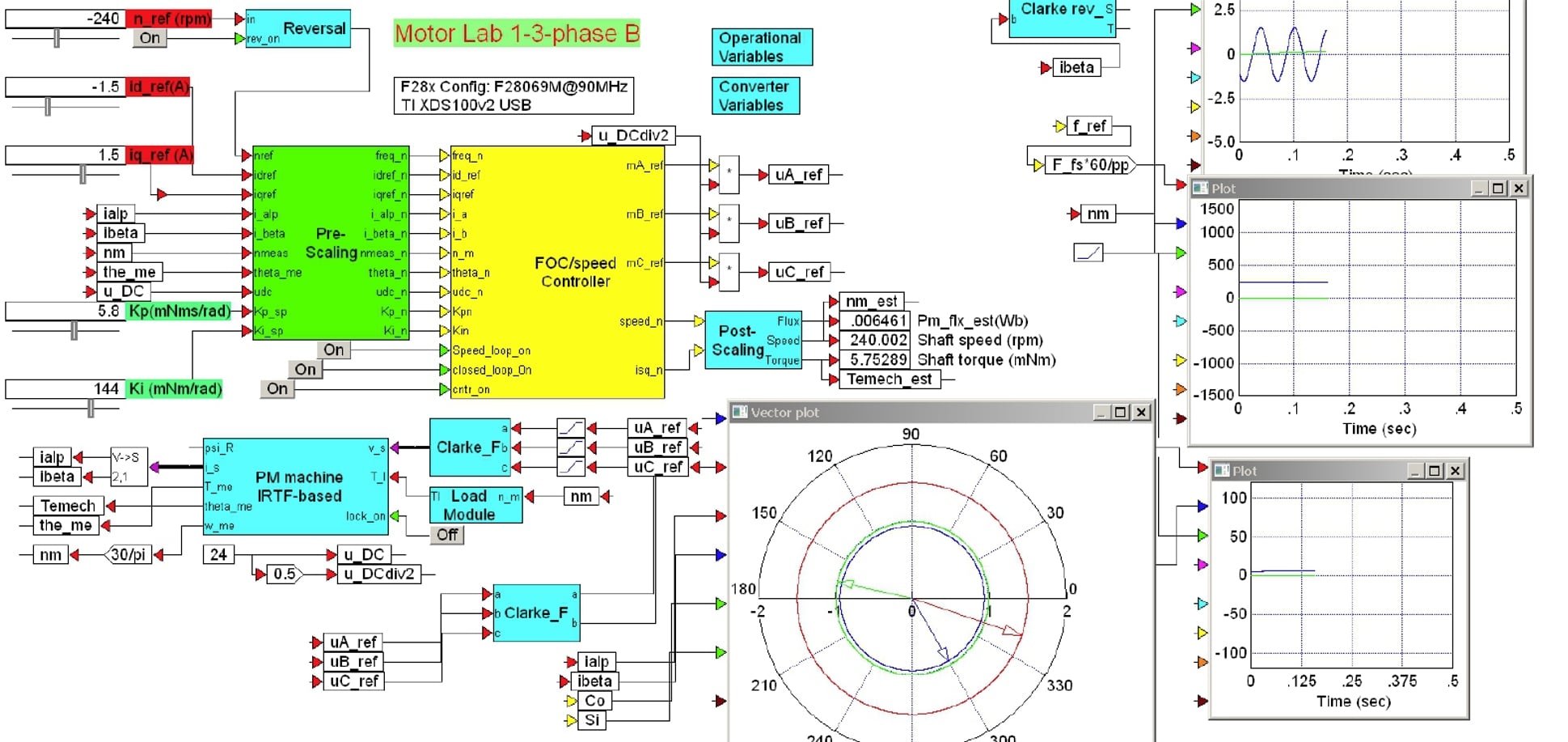This screenshot has width=1568, height=742.
Task: Select the constant 24 block
Action: tap(218, 554)
